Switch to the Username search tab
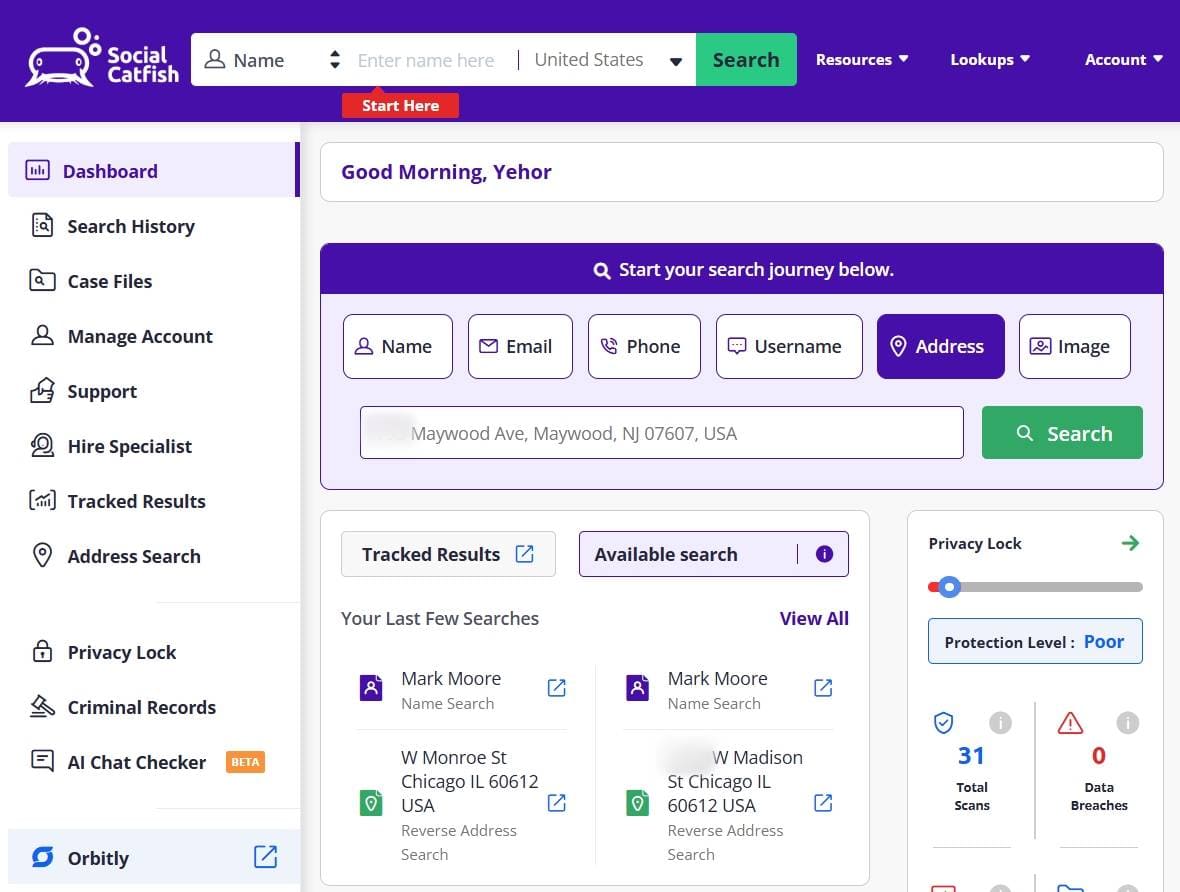 click(x=789, y=346)
